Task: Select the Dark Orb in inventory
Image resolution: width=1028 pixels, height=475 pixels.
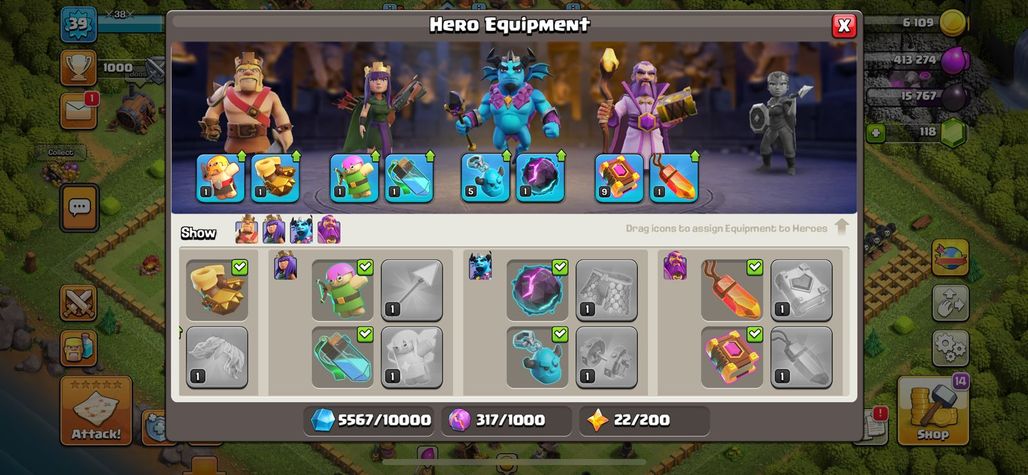Action: click(x=537, y=290)
